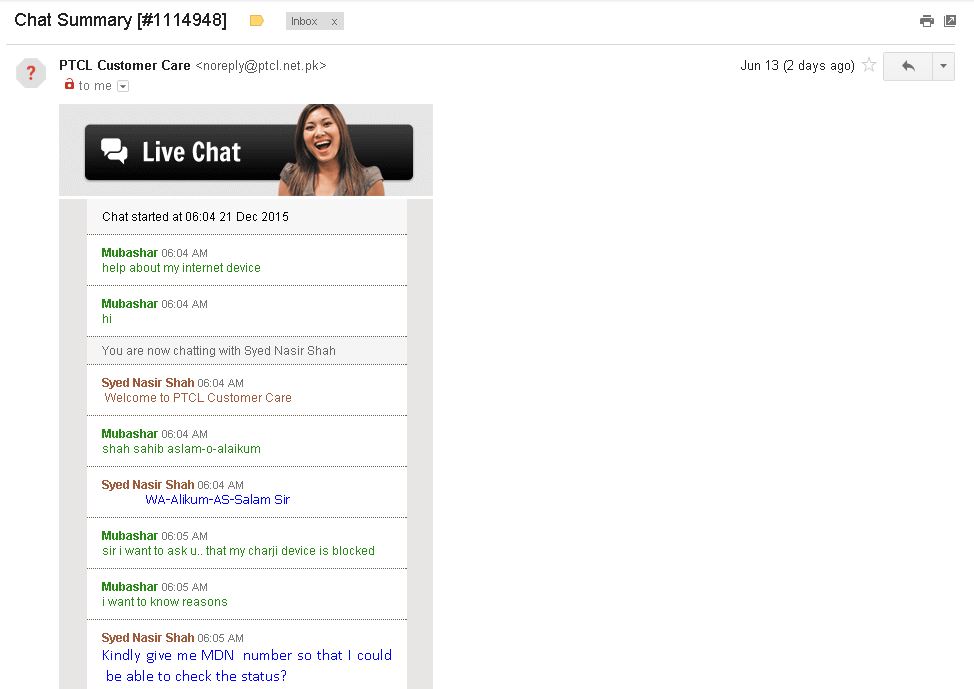
Task: Reply to the PTCL email
Action: (x=908, y=66)
